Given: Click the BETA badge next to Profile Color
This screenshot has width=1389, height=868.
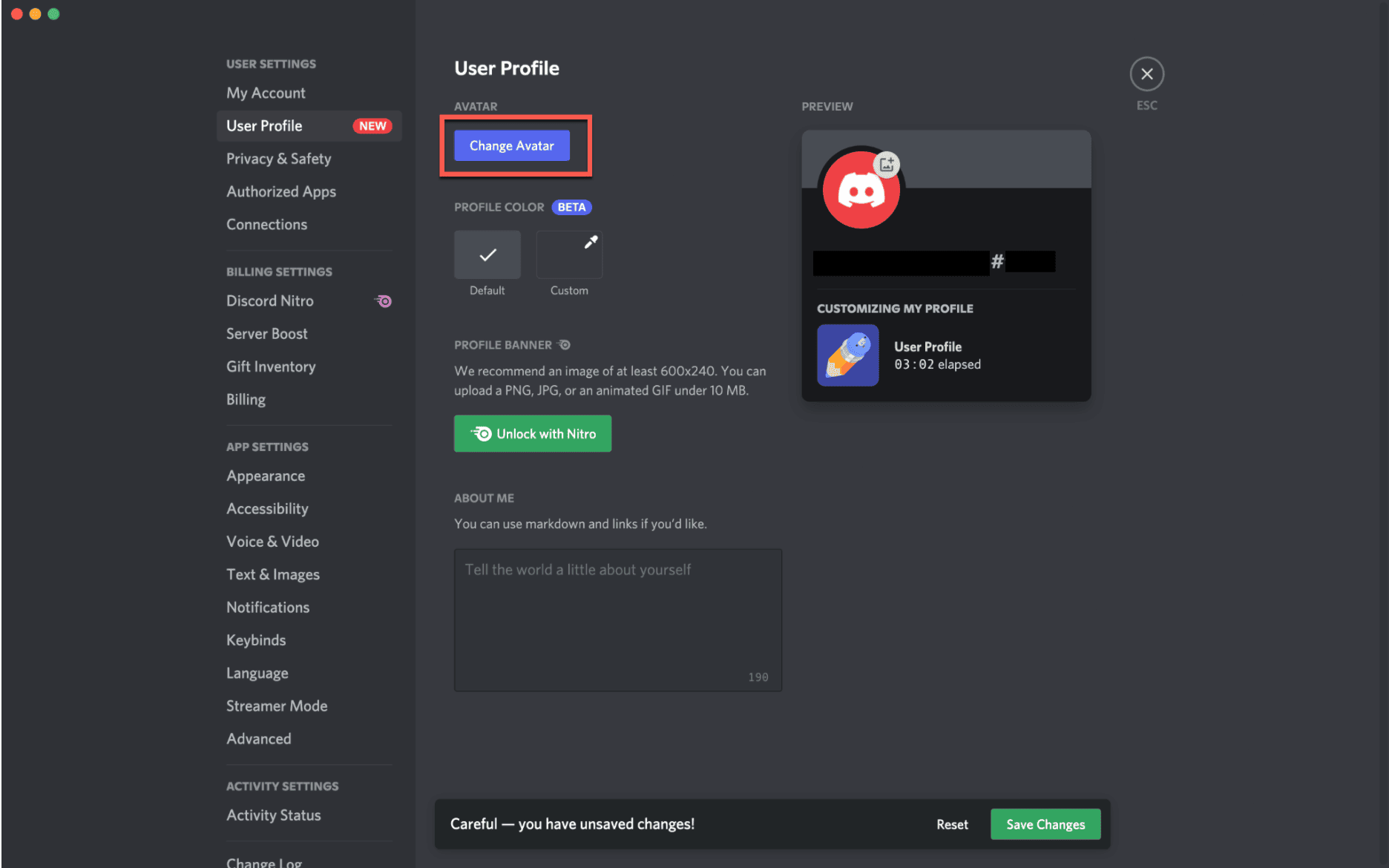Looking at the screenshot, I should coord(571,207).
